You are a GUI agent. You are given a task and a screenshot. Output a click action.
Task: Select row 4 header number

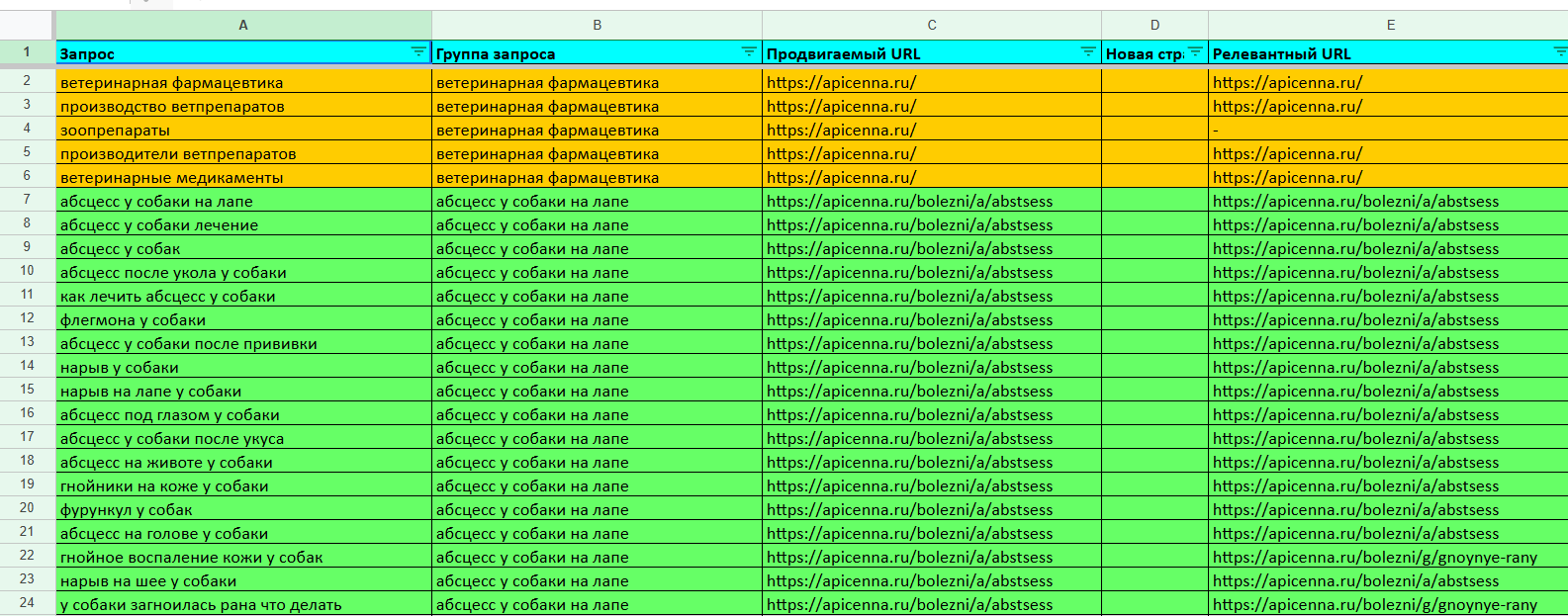click(27, 129)
